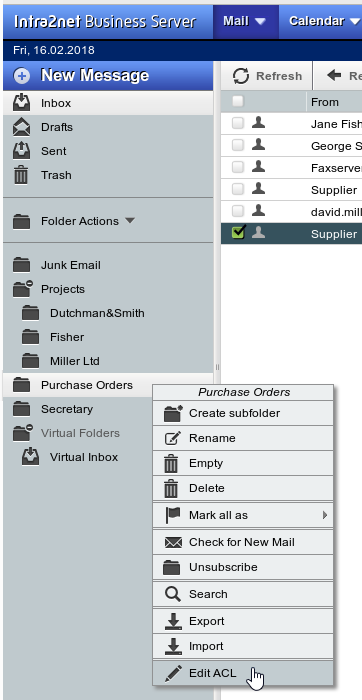Check the Faxserver message checkbox
Screen dimensions: 362x700
238,167
